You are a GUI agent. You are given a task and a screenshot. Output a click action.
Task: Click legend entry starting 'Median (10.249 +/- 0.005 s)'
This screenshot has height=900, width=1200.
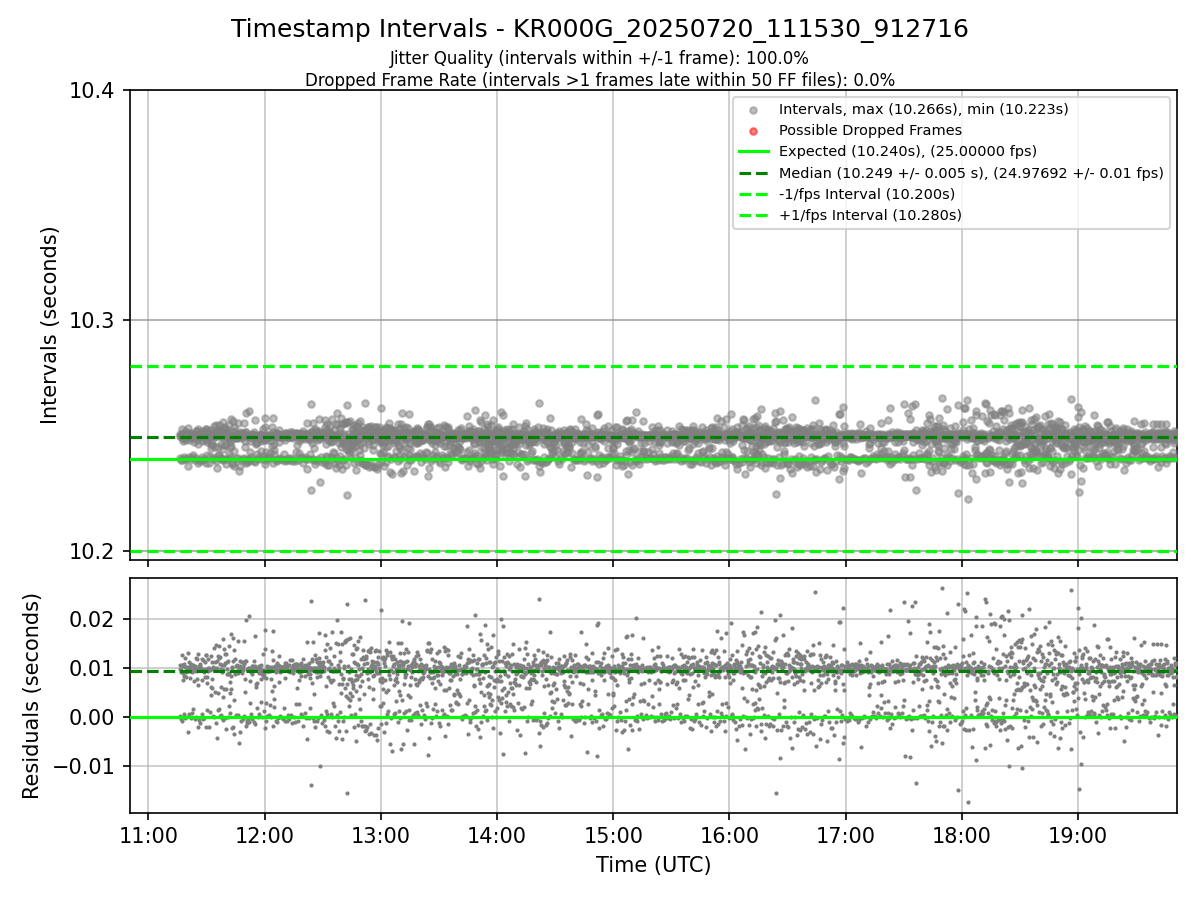(971, 173)
